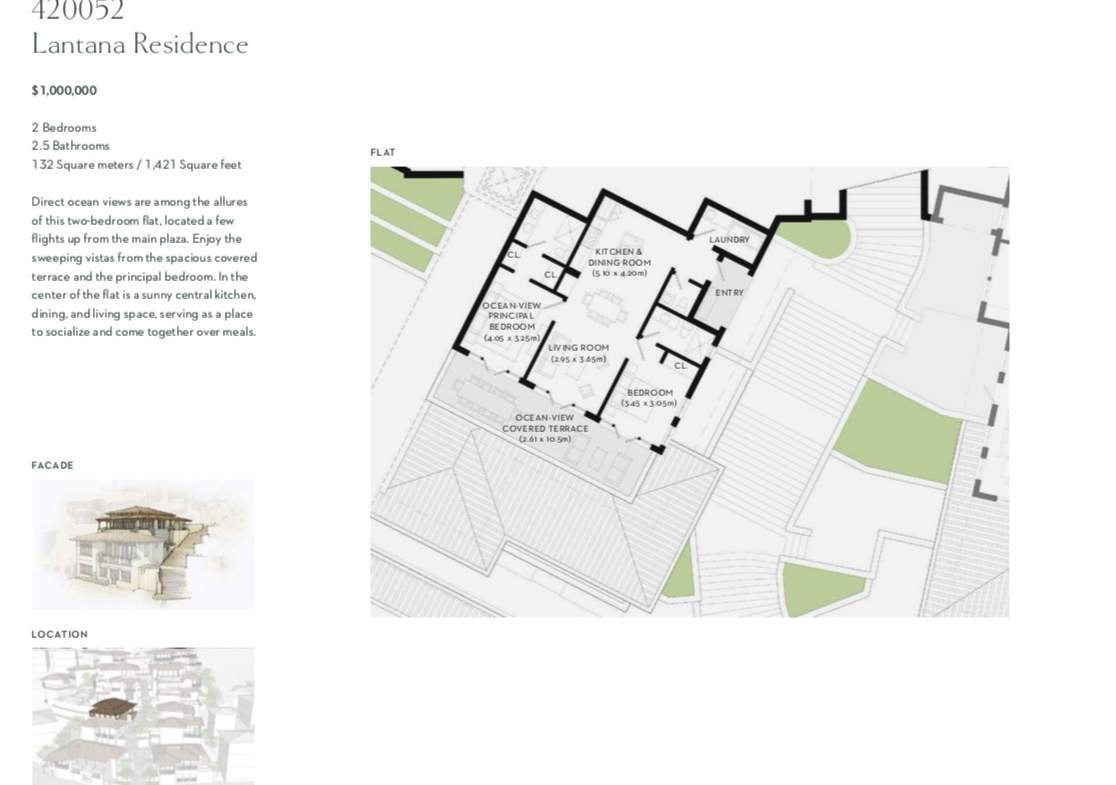
Task: Click the 2 Bedrooms detail line
Action: click(x=64, y=128)
